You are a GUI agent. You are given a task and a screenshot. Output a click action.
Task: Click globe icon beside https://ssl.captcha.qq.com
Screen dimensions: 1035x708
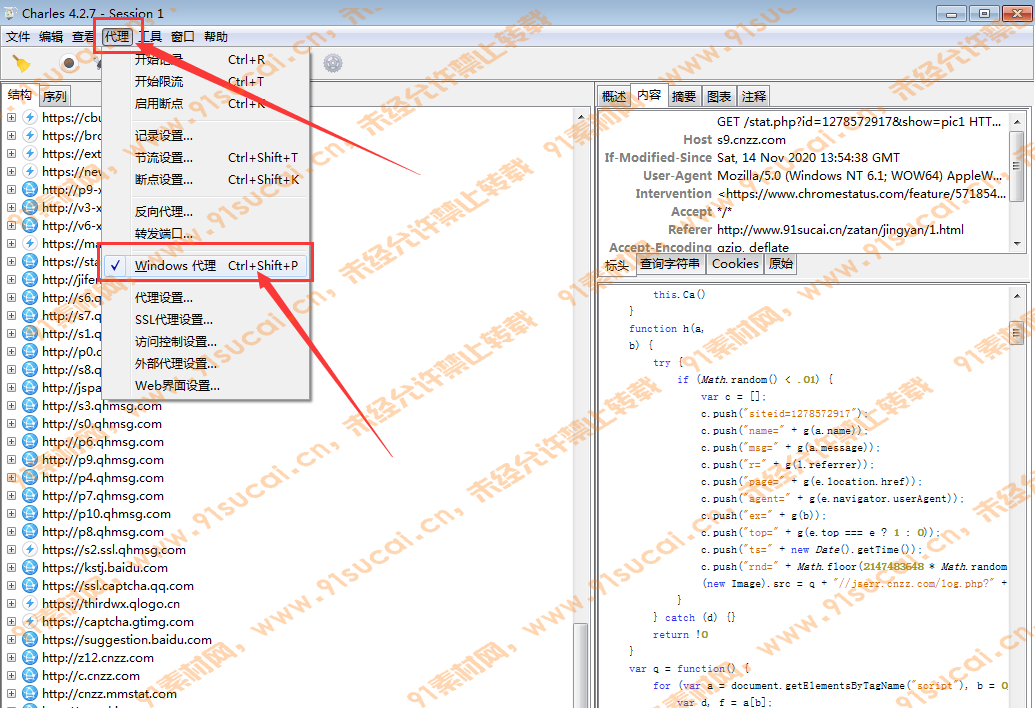[30, 585]
